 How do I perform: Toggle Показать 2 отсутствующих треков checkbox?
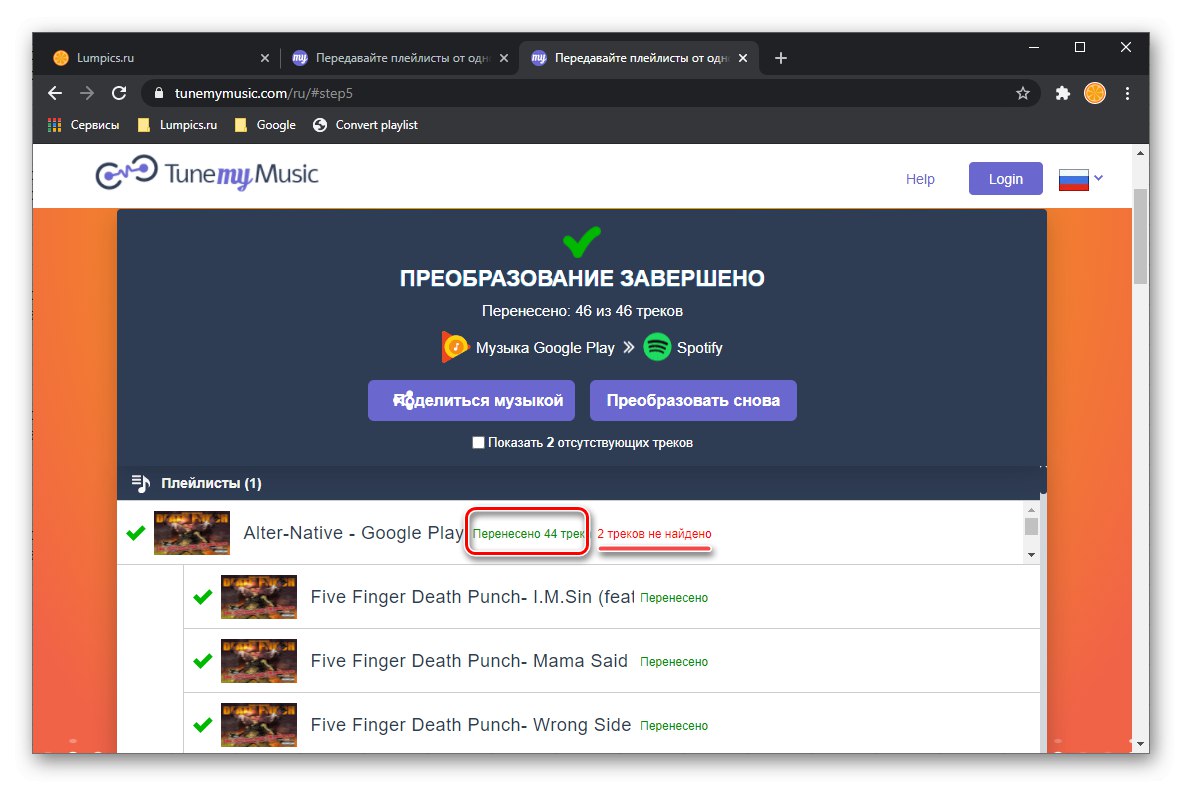pos(478,442)
